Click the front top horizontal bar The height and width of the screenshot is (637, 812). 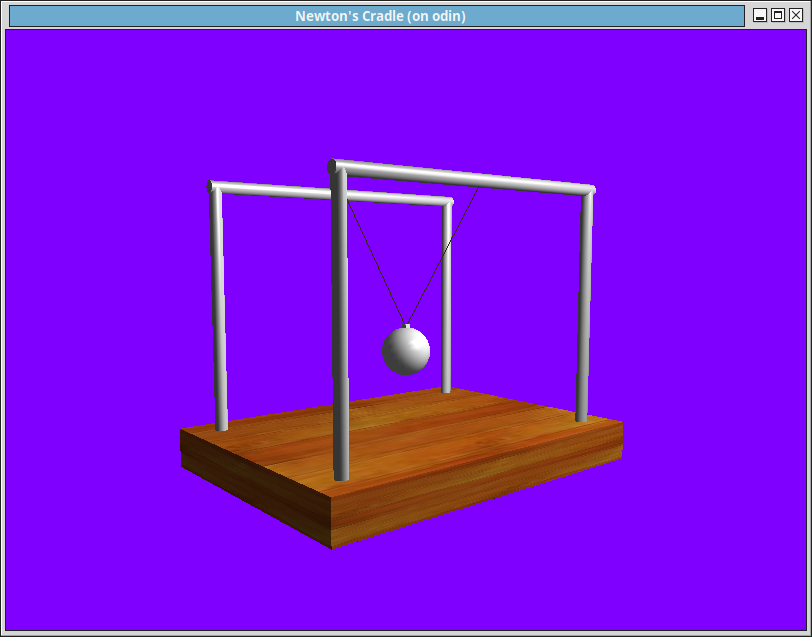461,178
